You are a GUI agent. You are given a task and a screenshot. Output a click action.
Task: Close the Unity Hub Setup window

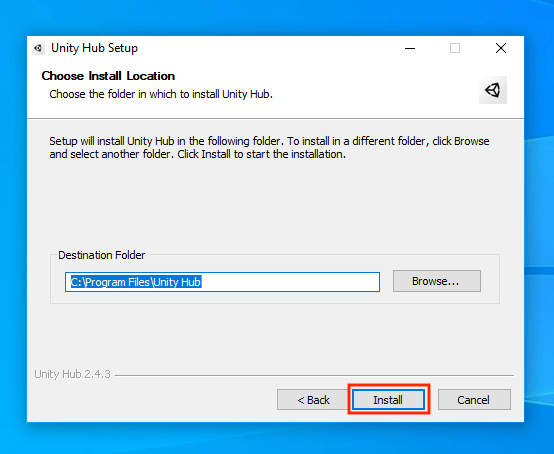(501, 48)
